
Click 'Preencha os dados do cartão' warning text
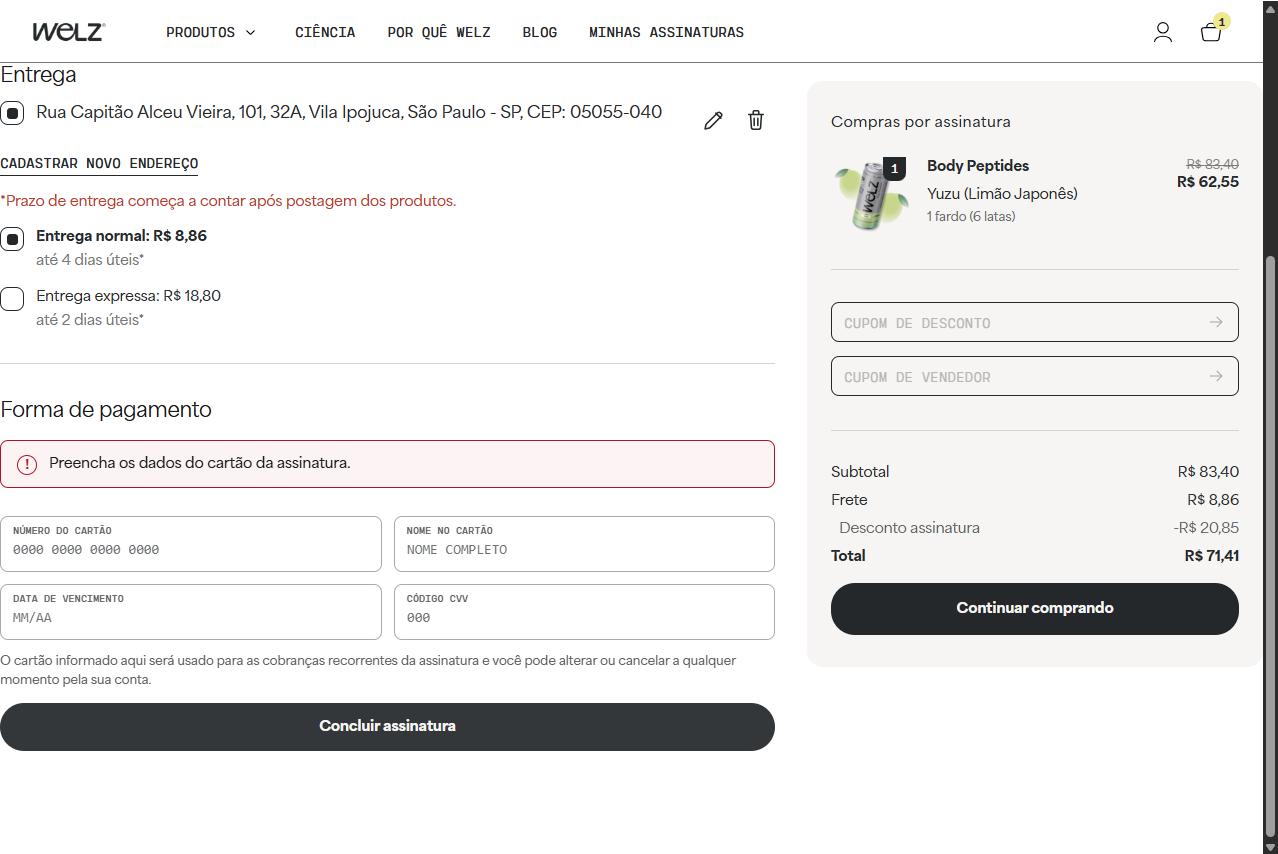click(x=200, y=463)
